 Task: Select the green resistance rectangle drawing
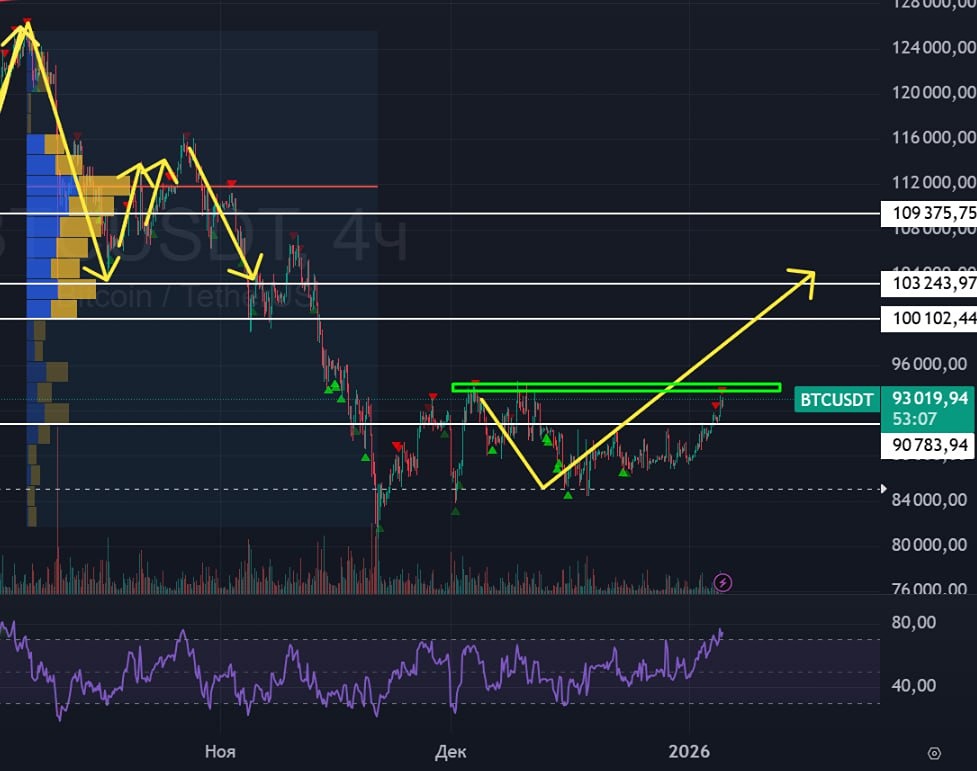point(616,388)
